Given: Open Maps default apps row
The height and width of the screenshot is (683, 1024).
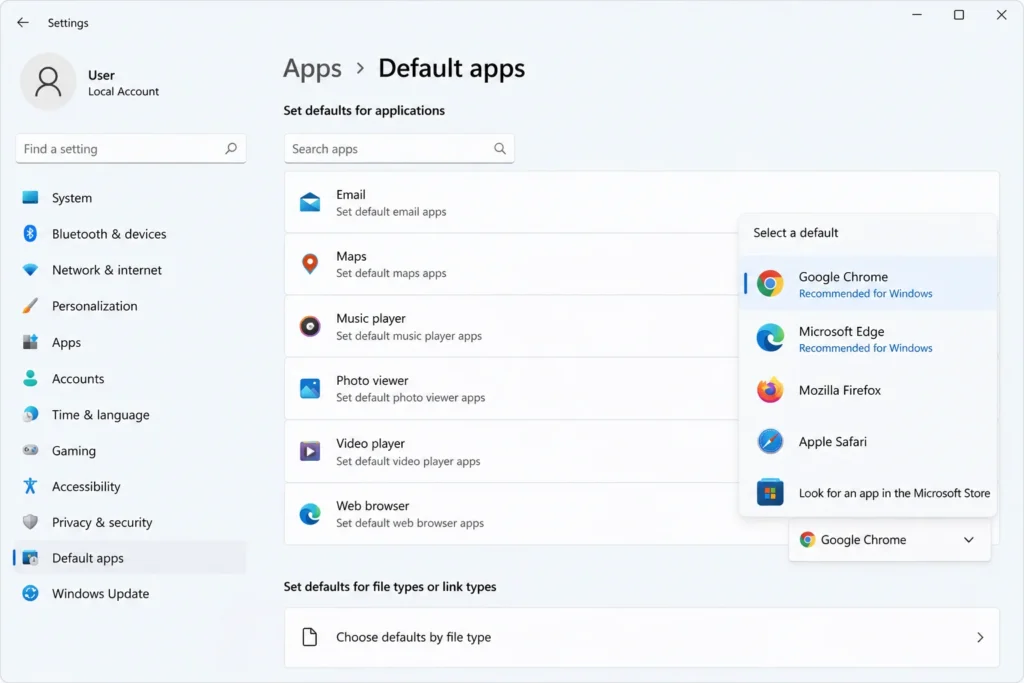Looking at the screenshot, I should pyautogui.click(x=512, y=264).
